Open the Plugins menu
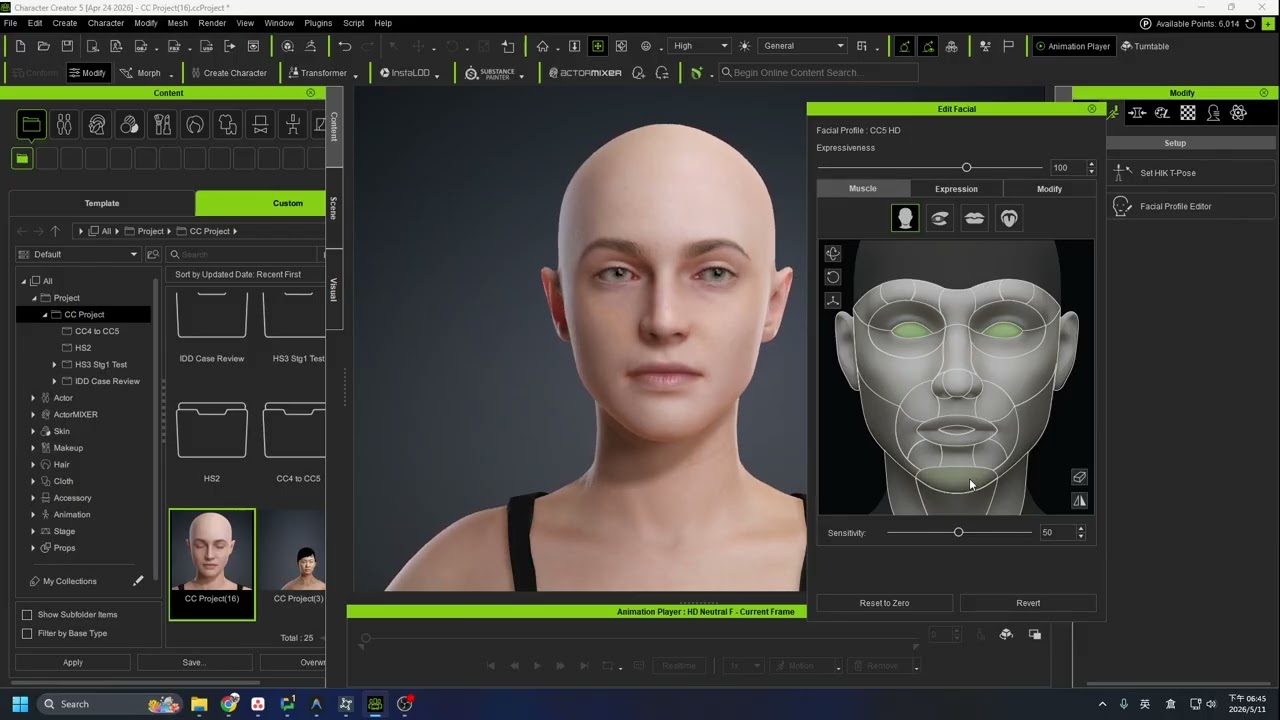Viewport: 1280px width, 720px height. (318, 23)
